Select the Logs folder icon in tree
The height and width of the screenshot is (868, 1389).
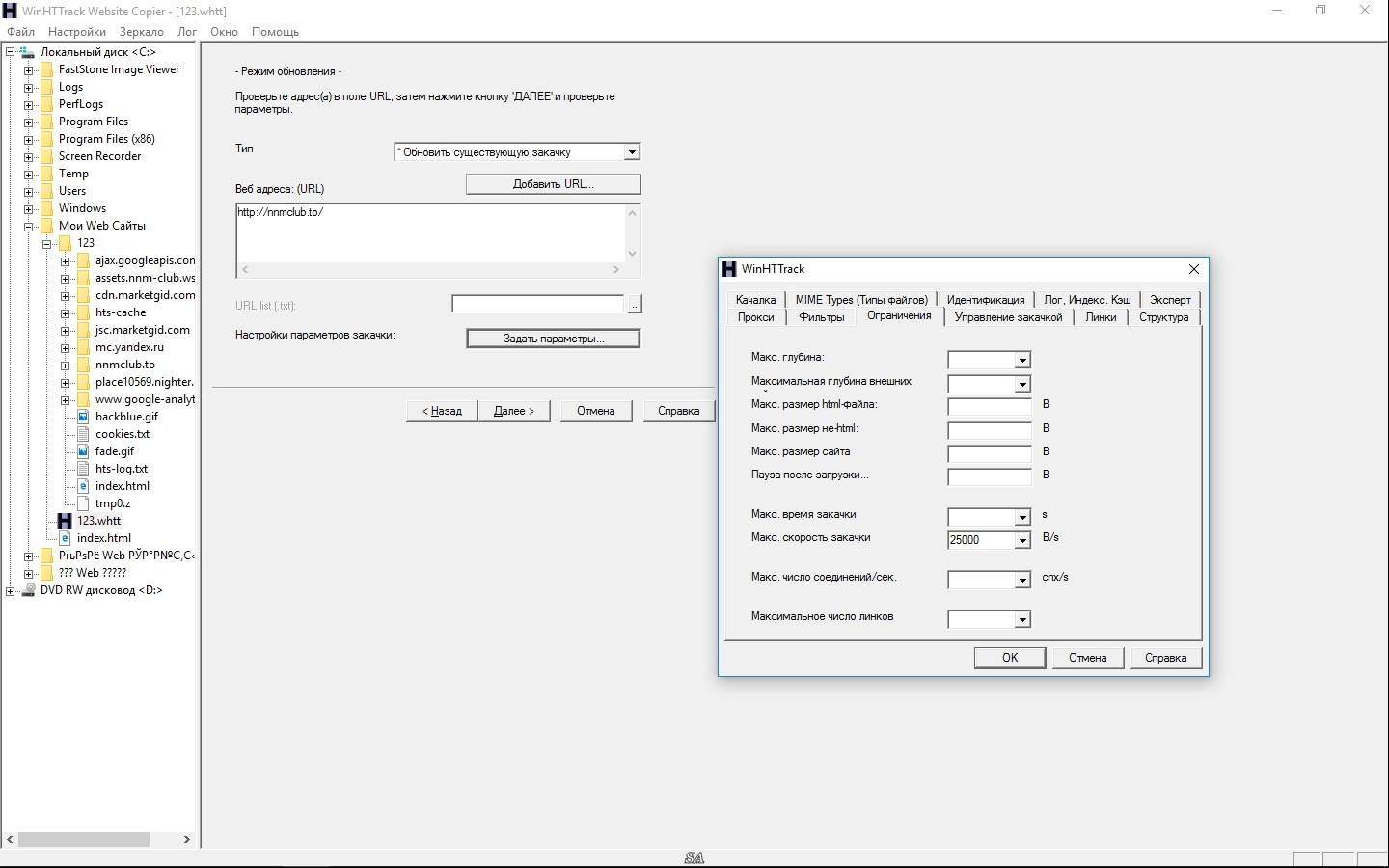tap(46, 87)
